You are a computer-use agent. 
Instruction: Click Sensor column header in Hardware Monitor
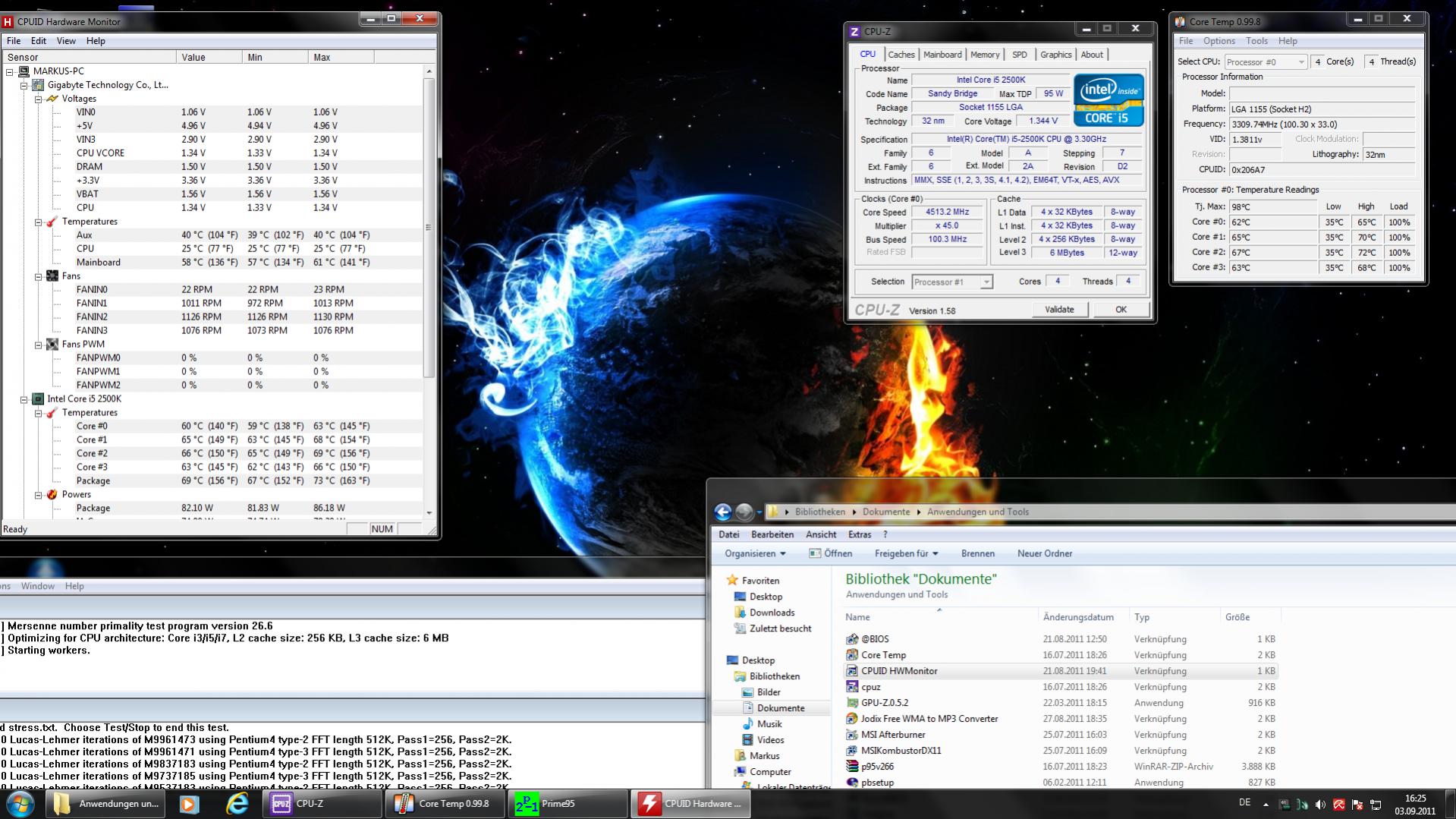(x=90, y=57)
